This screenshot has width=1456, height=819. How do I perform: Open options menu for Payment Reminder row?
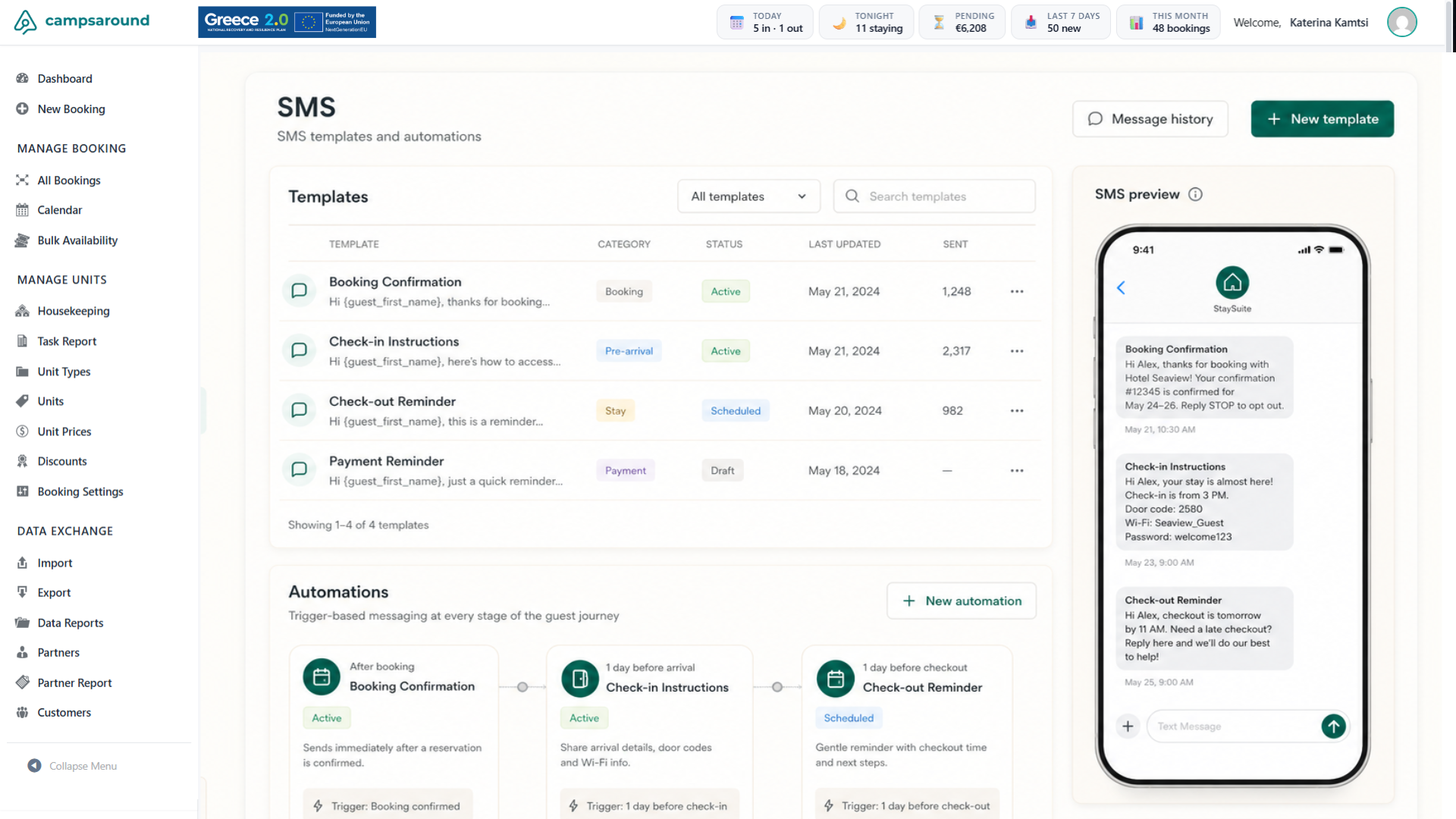tap(1017, 471)
